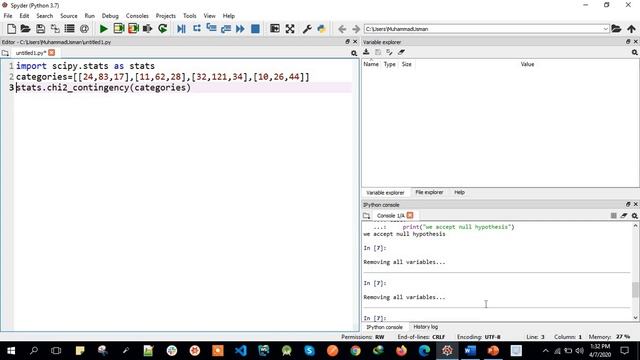Stop debugging with the blue square
Screen dimensions: 640x360
(x=256, y=29)
